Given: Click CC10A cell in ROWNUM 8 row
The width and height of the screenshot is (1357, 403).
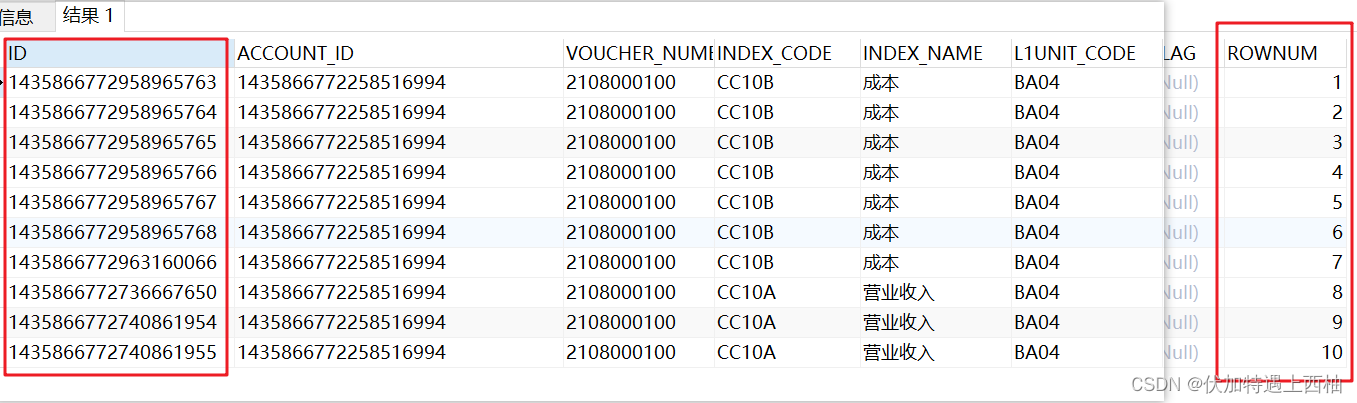Looking at the screenshot, I should click(x=787, y=293).
